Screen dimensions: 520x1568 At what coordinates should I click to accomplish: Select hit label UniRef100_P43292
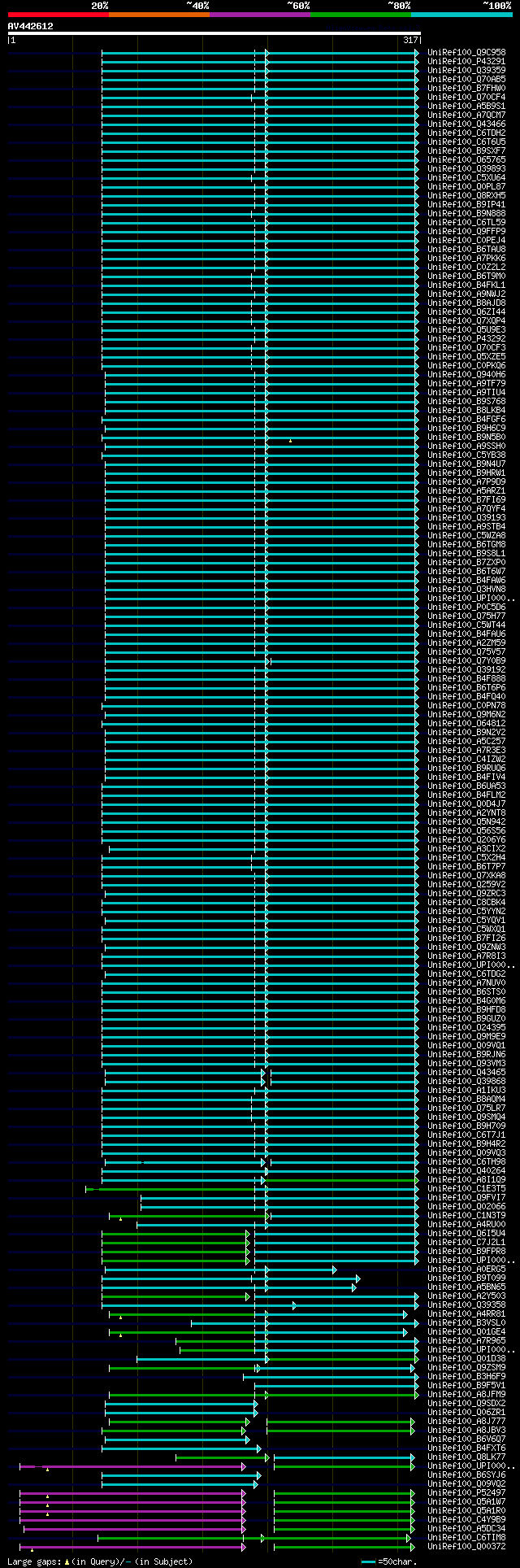coord(466,338)
